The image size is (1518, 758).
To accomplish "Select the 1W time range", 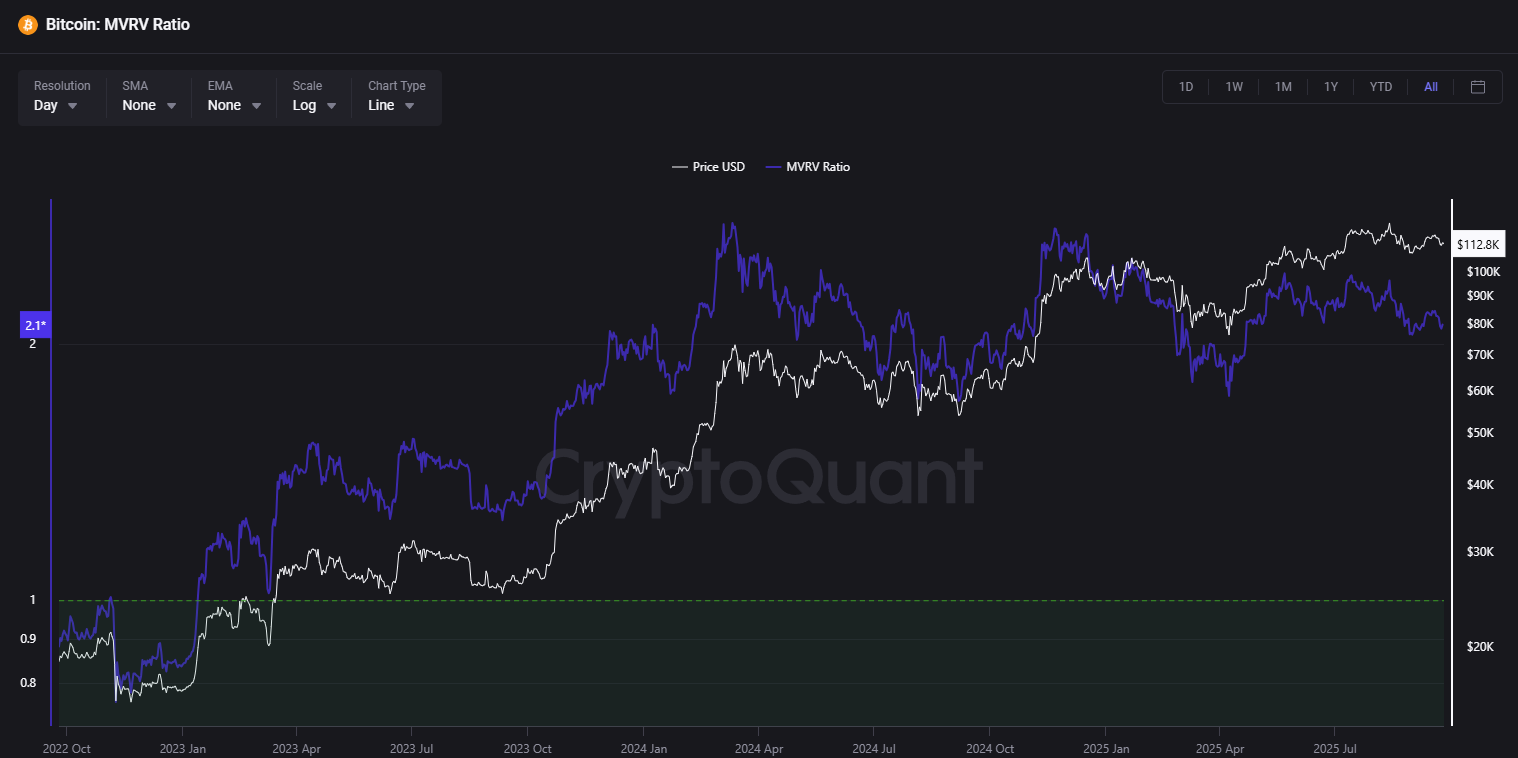I will pyautogui.click(x=1234, y=87).
